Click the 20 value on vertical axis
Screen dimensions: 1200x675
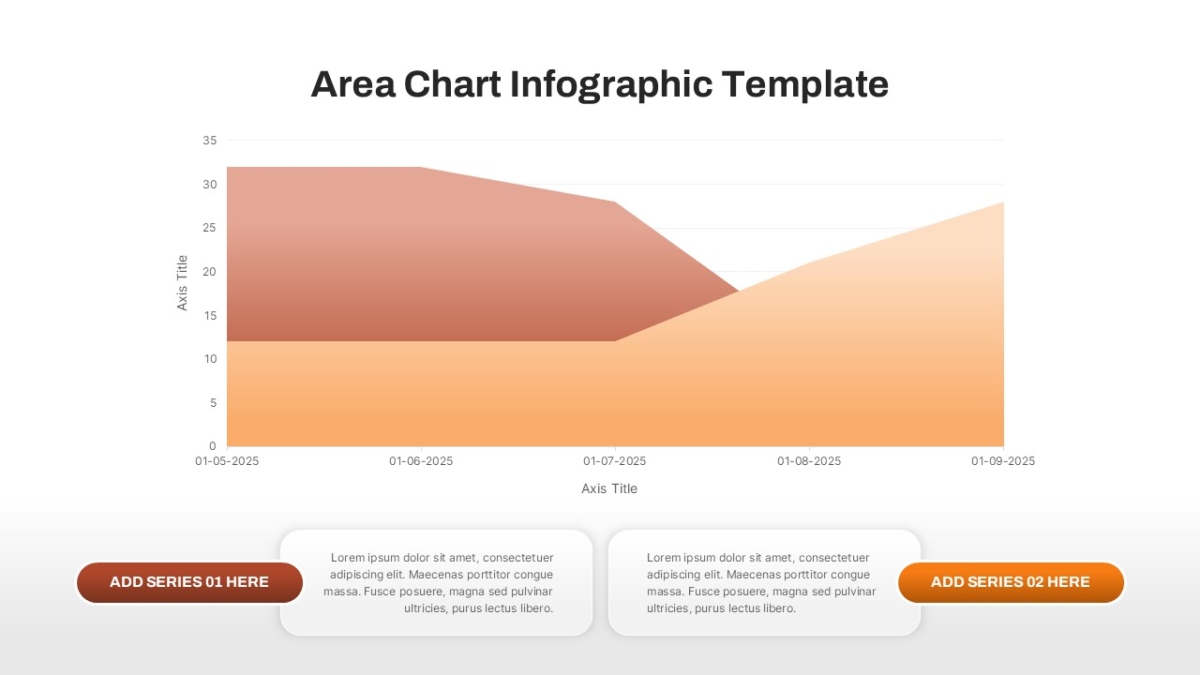(209, 272)
